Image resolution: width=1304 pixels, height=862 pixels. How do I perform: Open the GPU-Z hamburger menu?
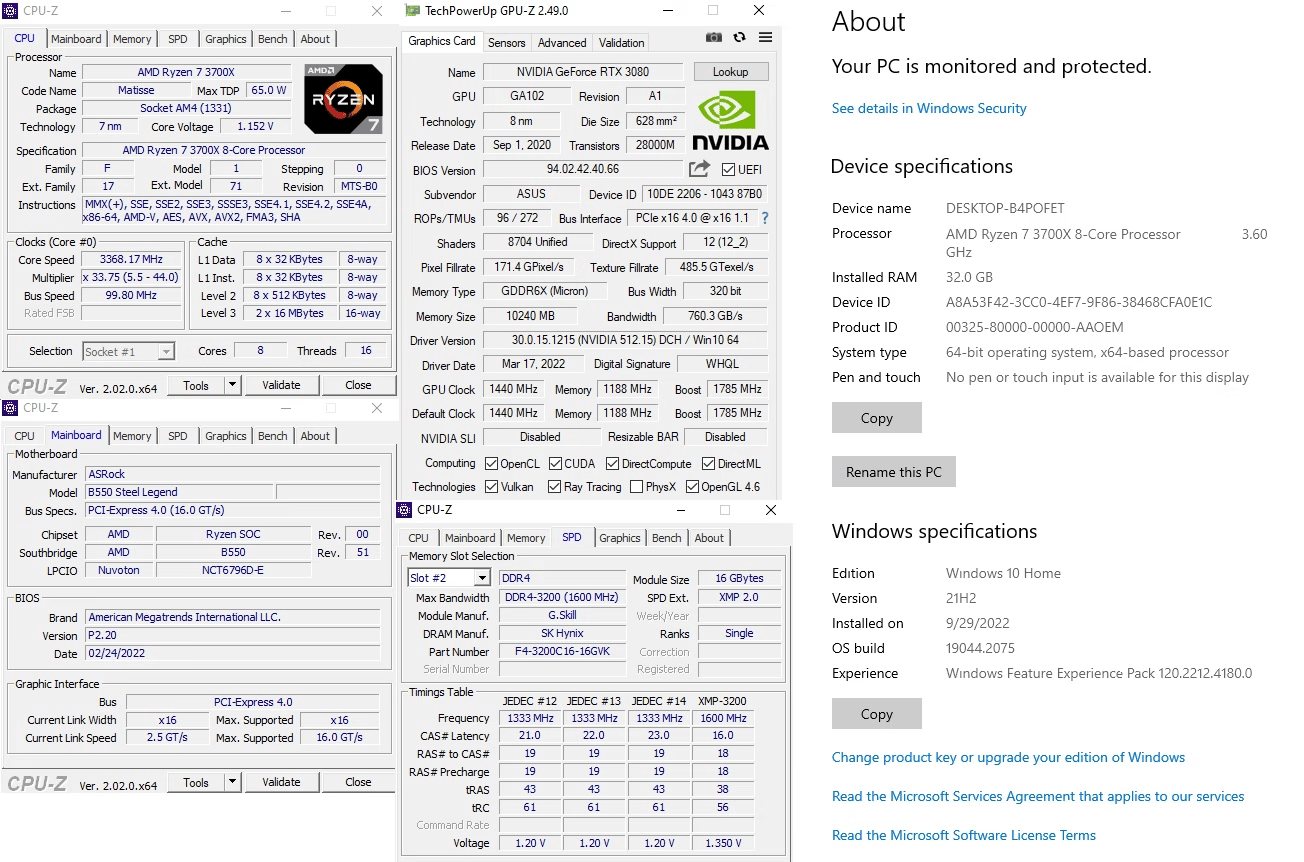click(765, 37)
